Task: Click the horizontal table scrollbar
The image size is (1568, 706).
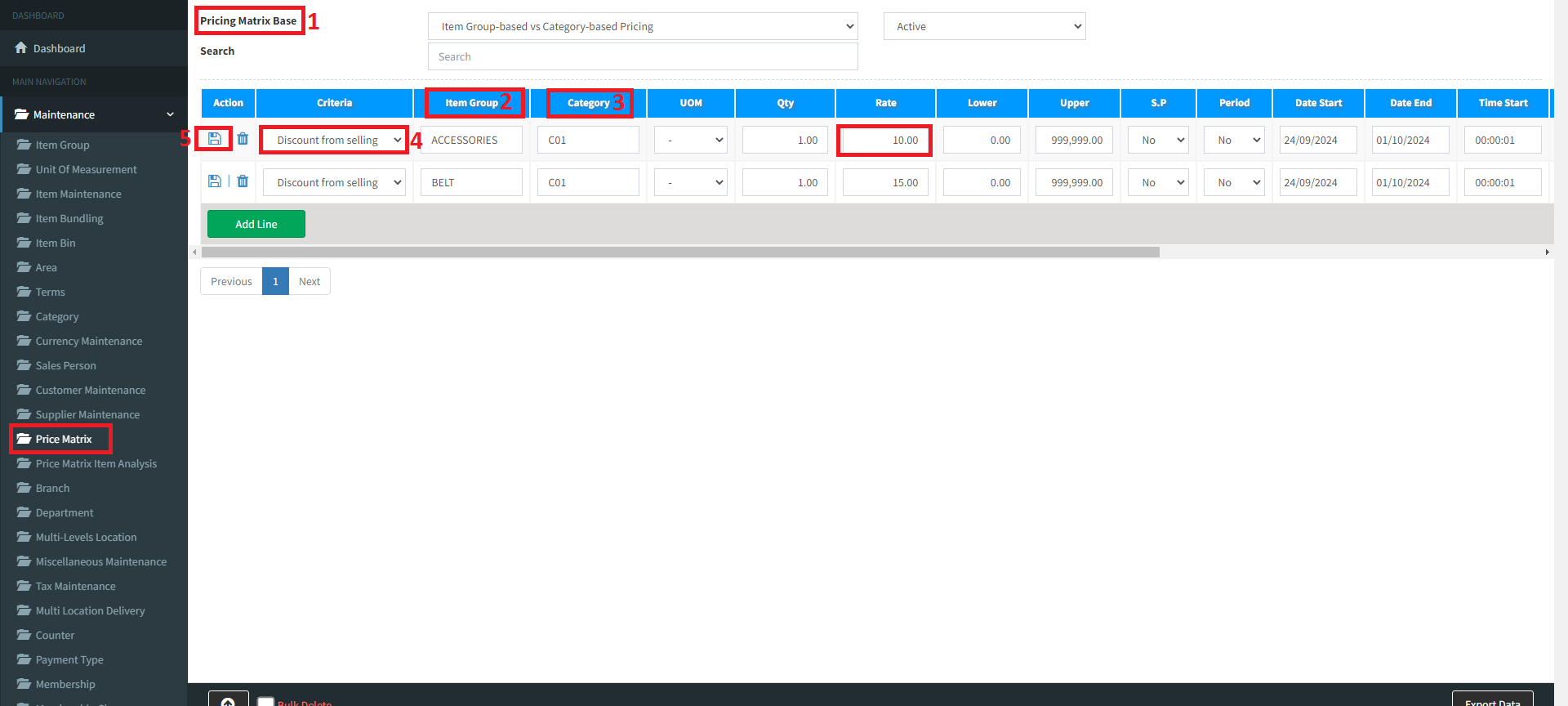Action: click(679, 252)
